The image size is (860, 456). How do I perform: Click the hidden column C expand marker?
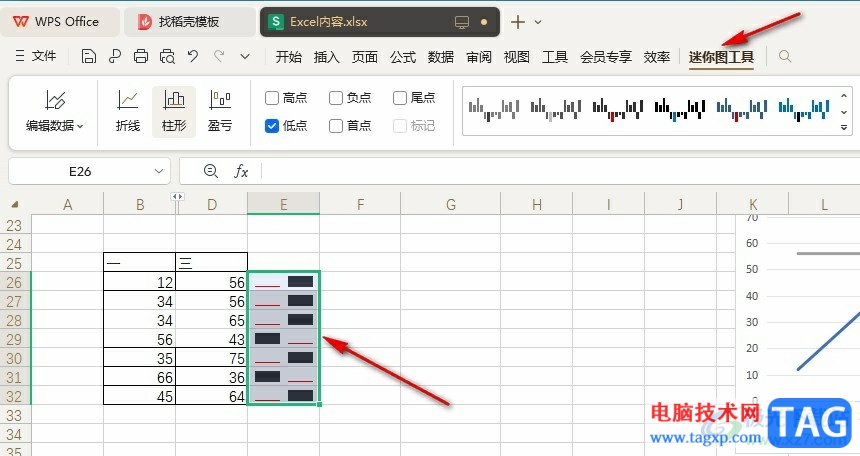pyautogui.click(x=177, y=196)
